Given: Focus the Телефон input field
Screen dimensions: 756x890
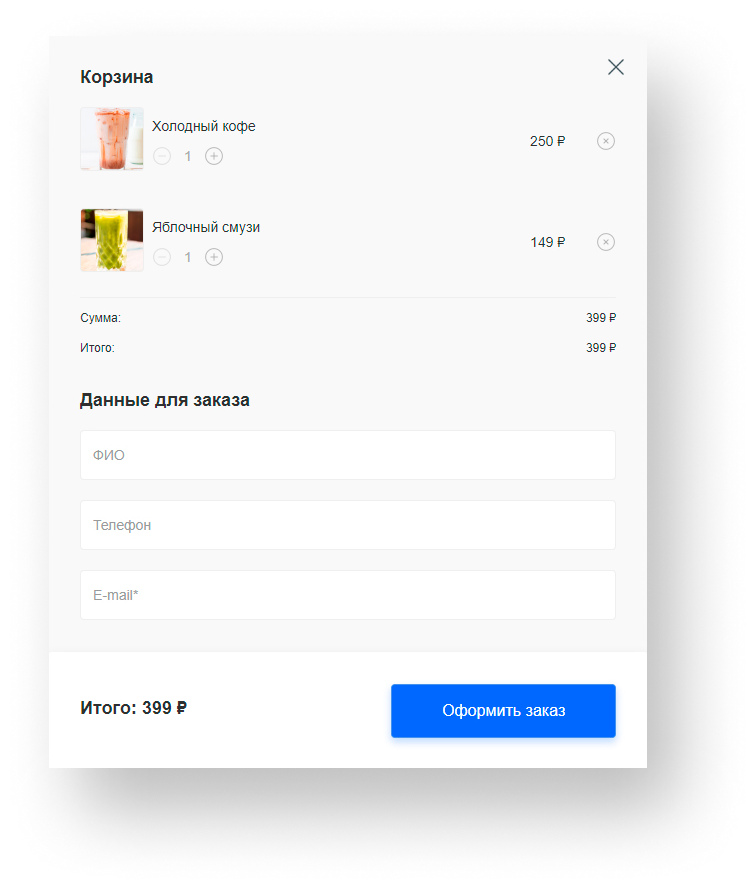Looking at the screenshot, I should [x=347, y=525].
